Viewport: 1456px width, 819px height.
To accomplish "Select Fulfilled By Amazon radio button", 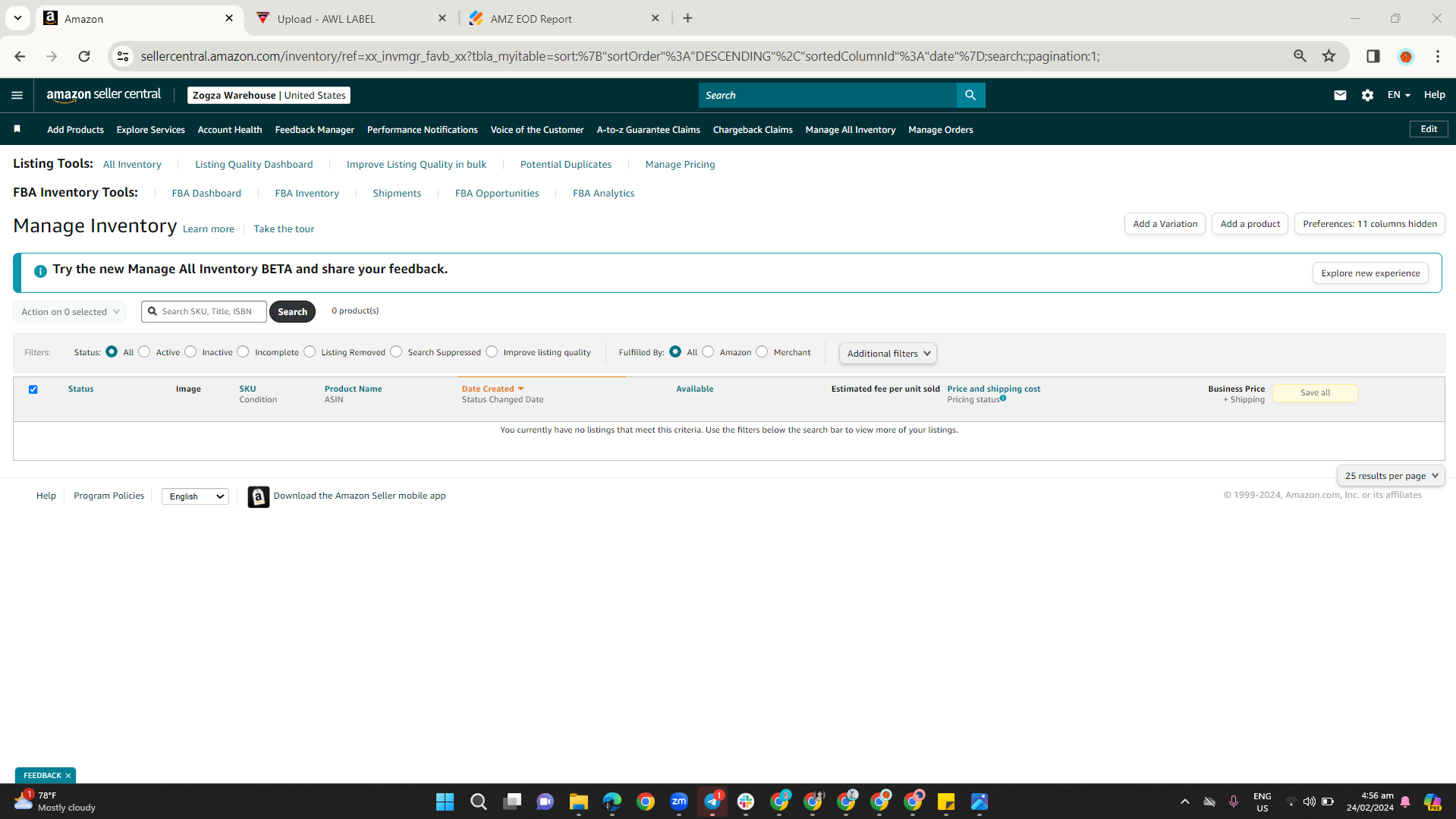I will [708, 352].
